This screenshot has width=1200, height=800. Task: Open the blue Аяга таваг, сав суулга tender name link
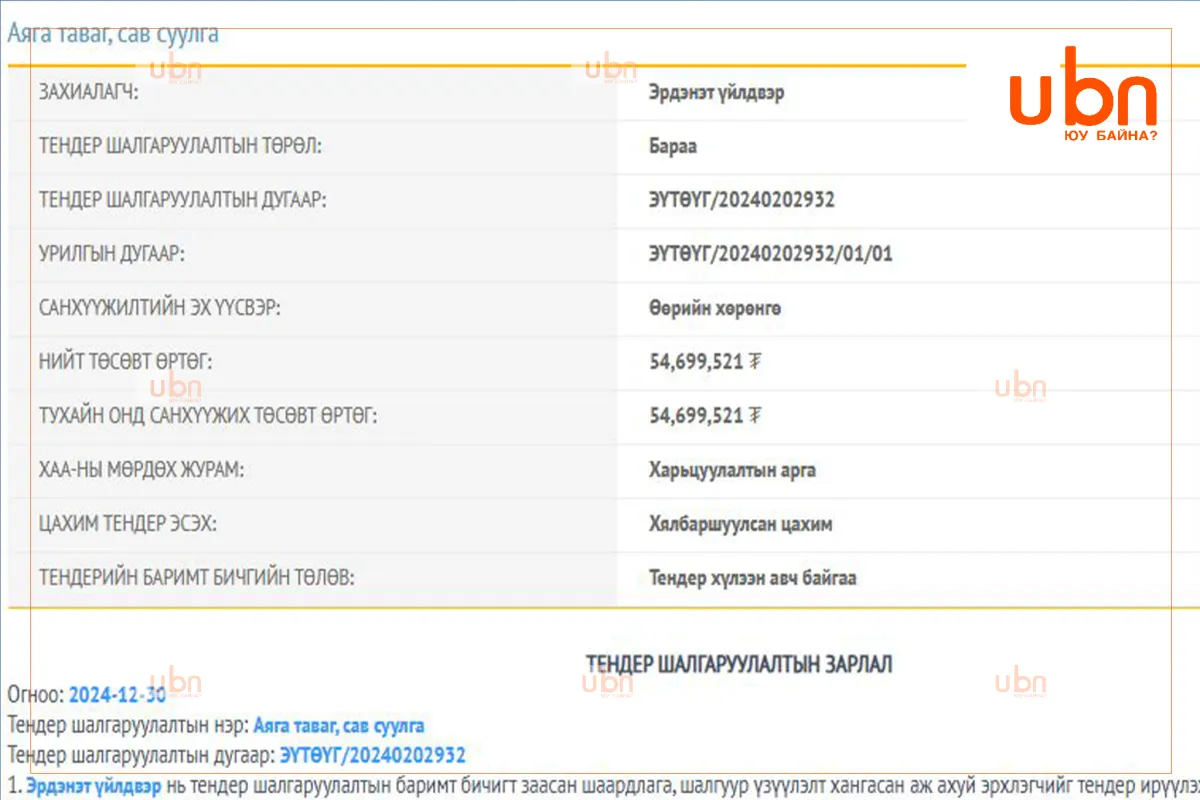339,725
